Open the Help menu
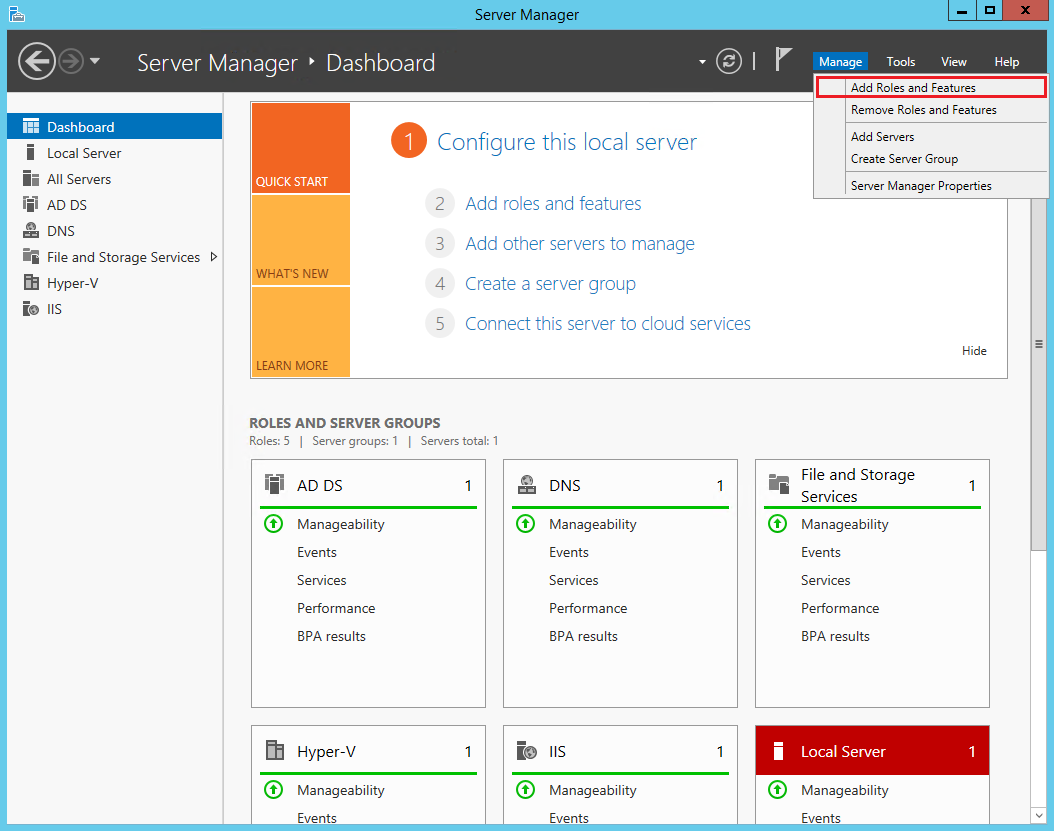This screenshot has width=1054, height=831. pyautogui.click(x=1006, y=62)
